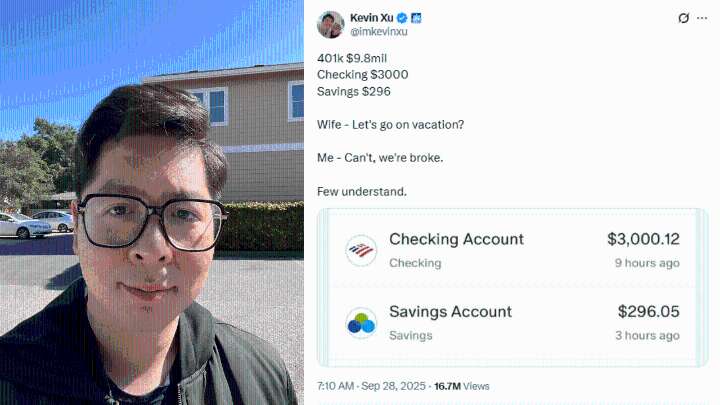The height and width of the screenshot is (405, 720).
Task: Open the three-dot more options menu
Action: 702,18
